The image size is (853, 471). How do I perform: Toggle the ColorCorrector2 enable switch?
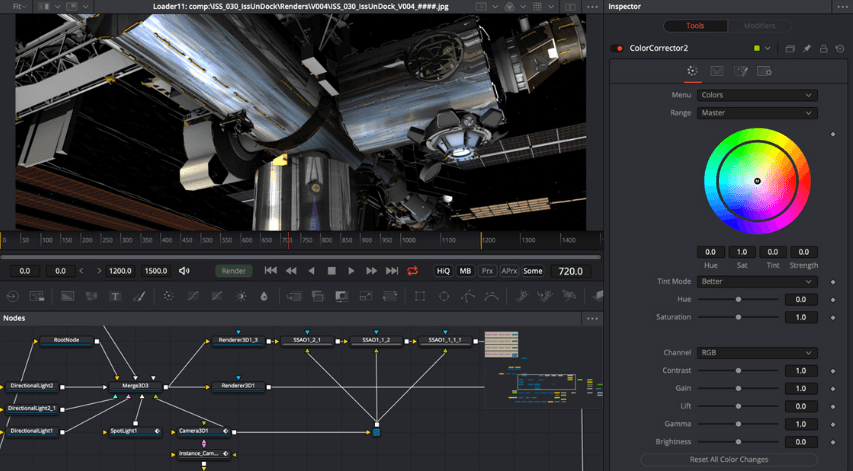point(618,48)
